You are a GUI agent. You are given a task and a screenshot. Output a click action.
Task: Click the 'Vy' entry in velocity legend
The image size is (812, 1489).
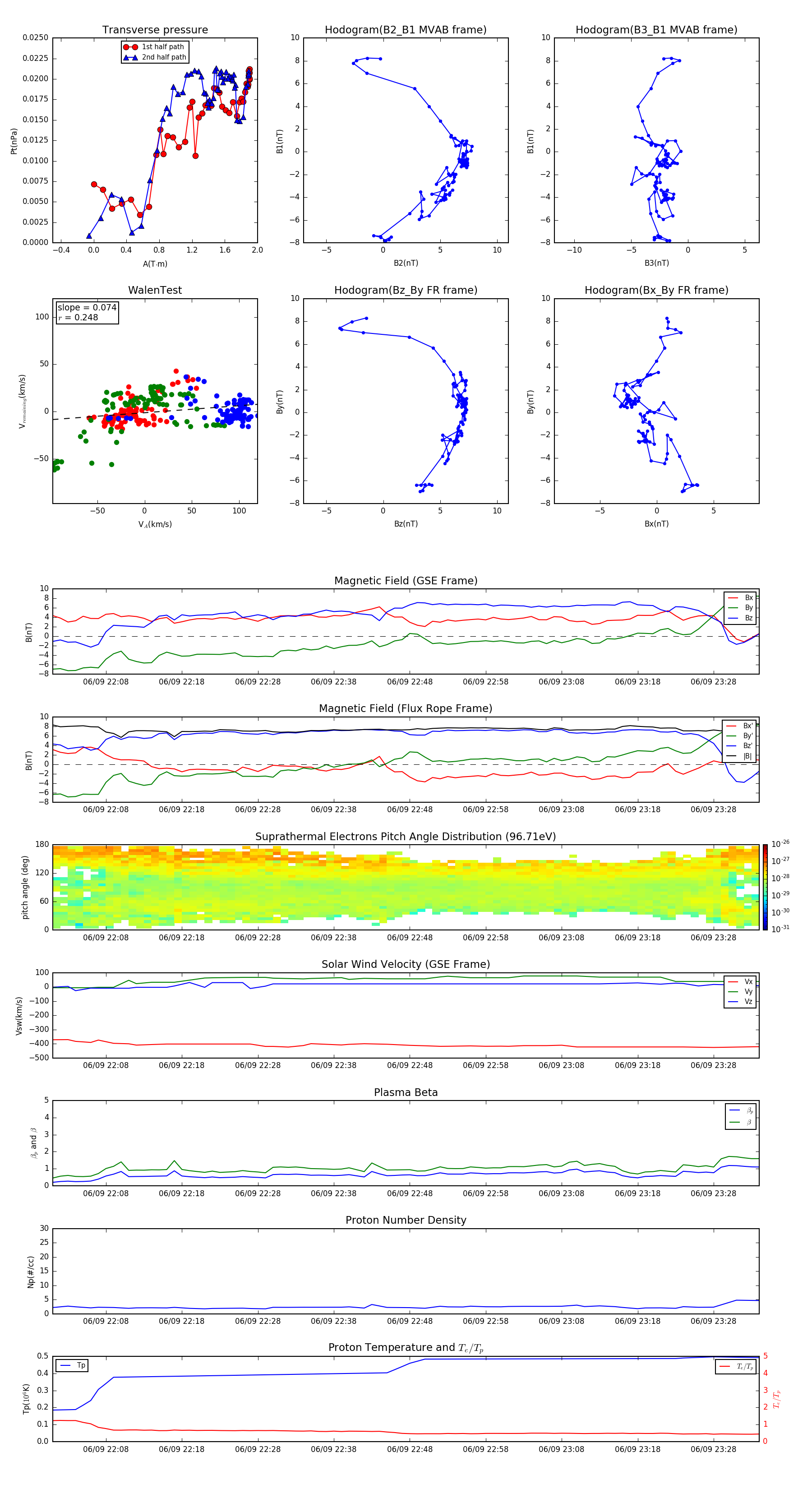click(741, 991)
